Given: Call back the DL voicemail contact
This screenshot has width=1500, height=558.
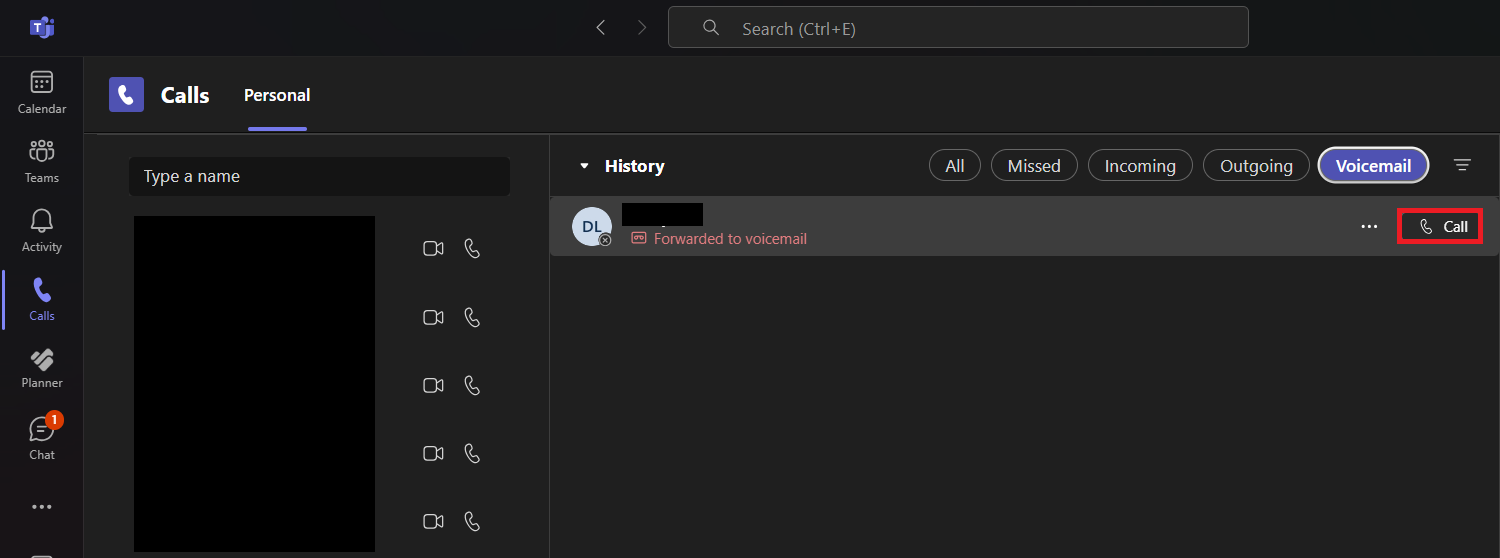Looking at the screenshot, I should coord(1440,227).
